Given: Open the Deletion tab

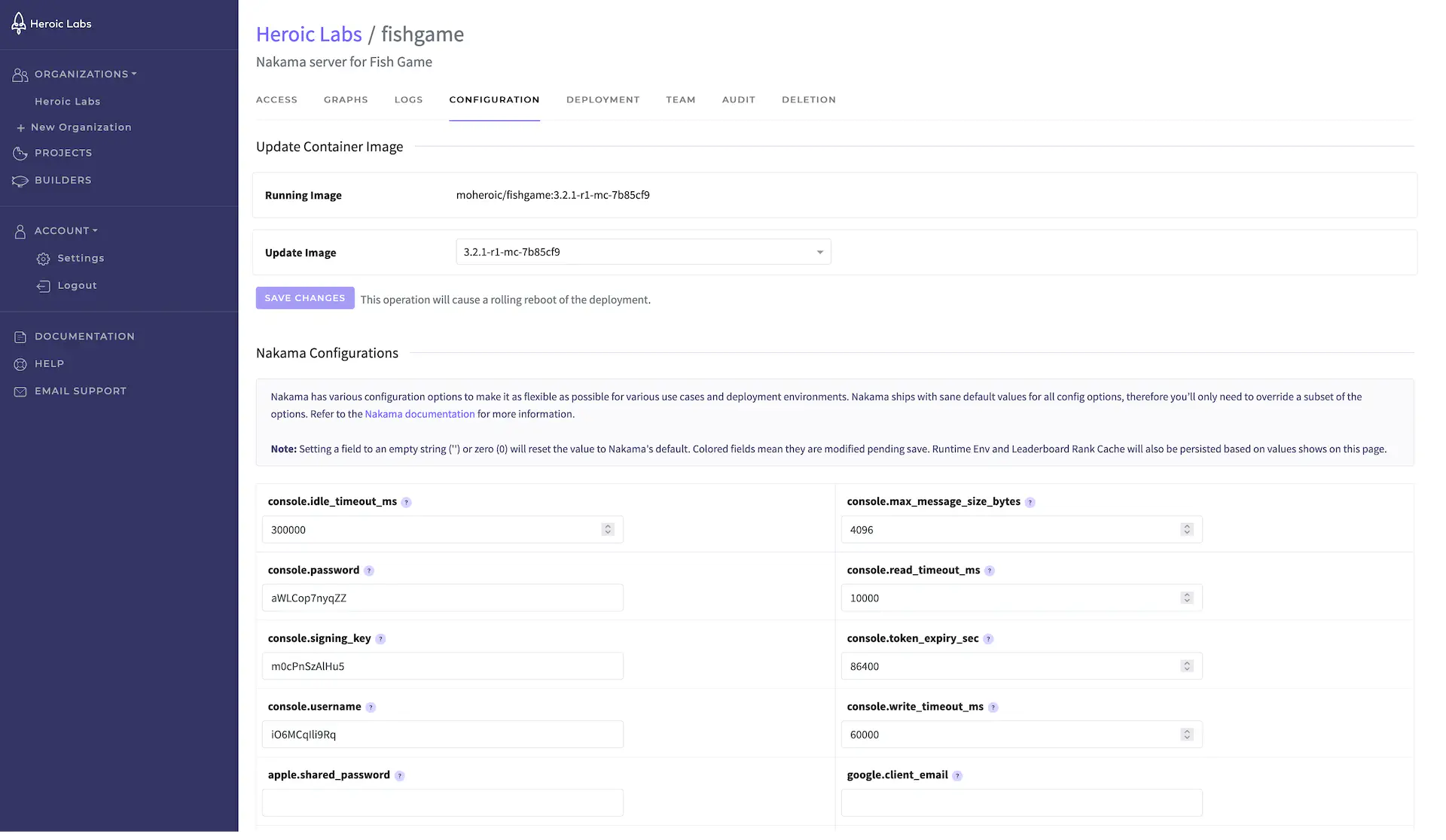Looking at the screenshot, I should coord(808,100).
